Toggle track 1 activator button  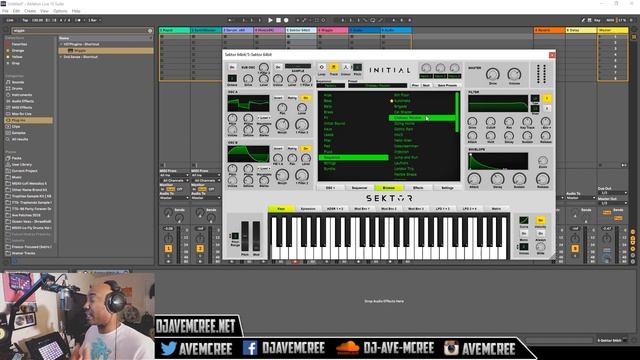tap(168, 249)
